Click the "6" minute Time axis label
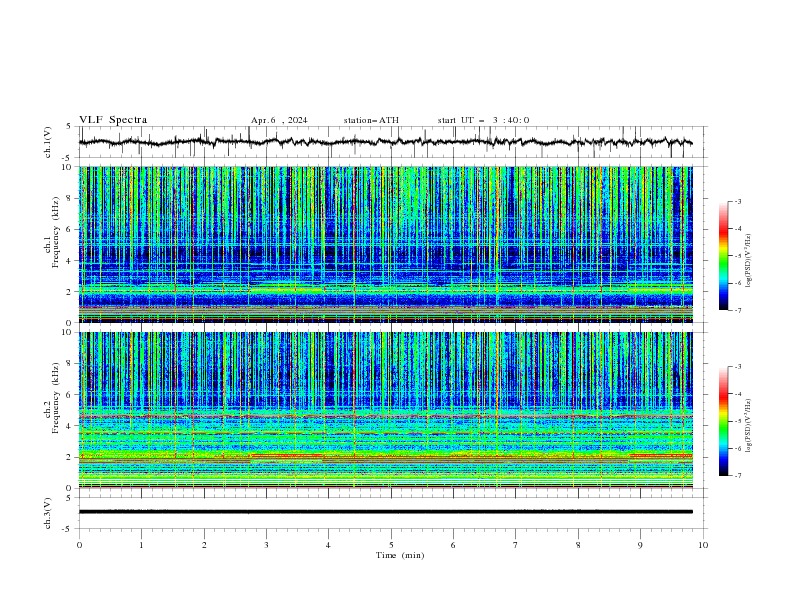 [x=453, y=545]
